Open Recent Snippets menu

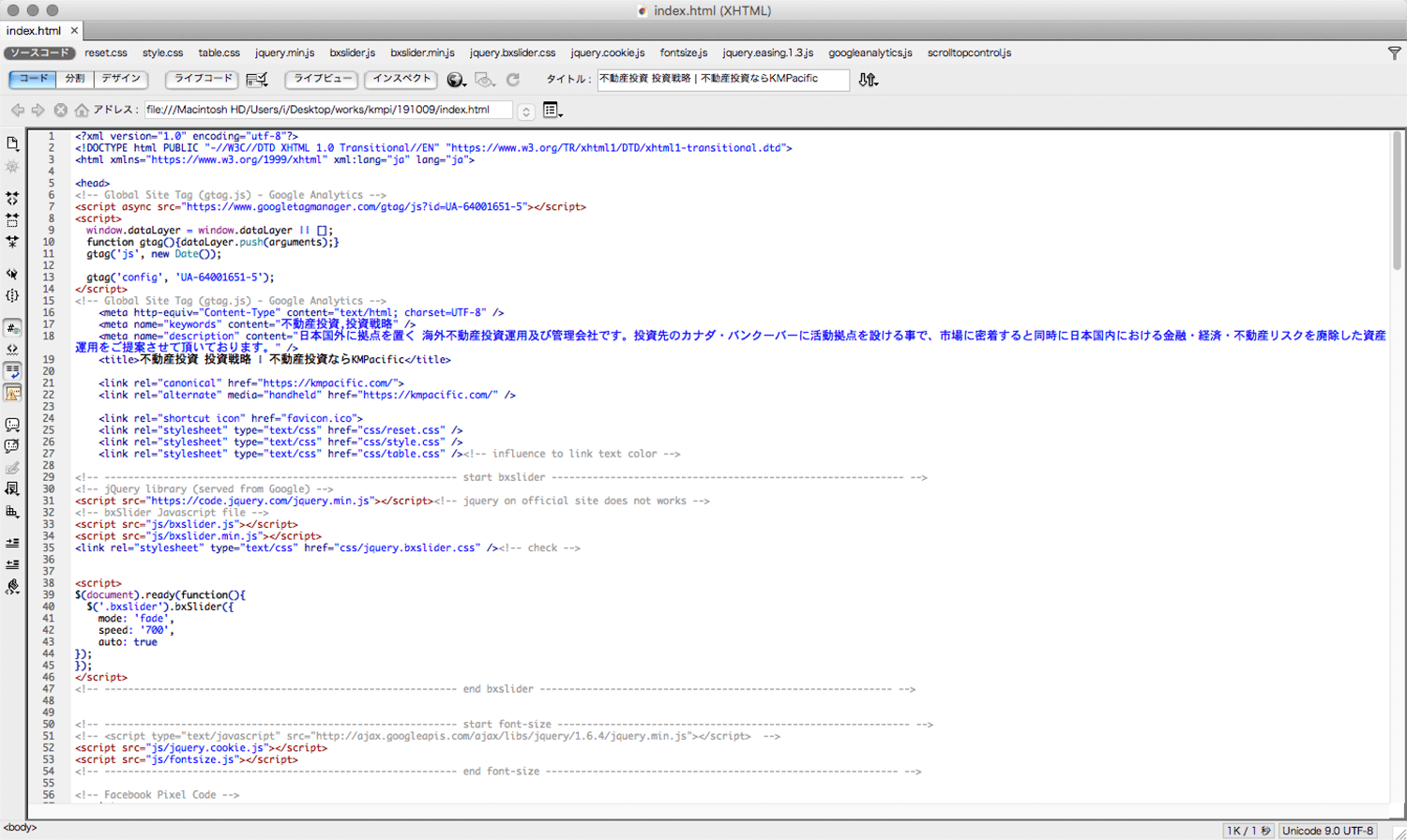[12, 489]
